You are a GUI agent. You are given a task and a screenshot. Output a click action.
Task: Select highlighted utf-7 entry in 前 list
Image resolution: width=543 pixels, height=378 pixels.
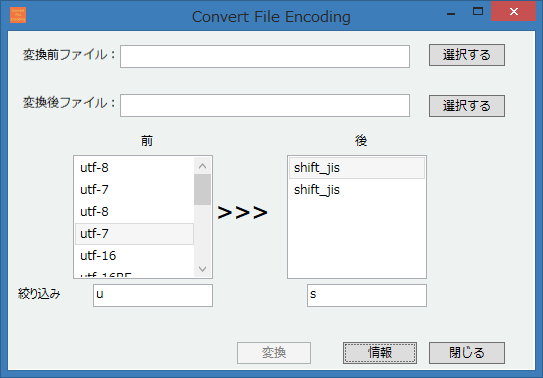(134, 234)
